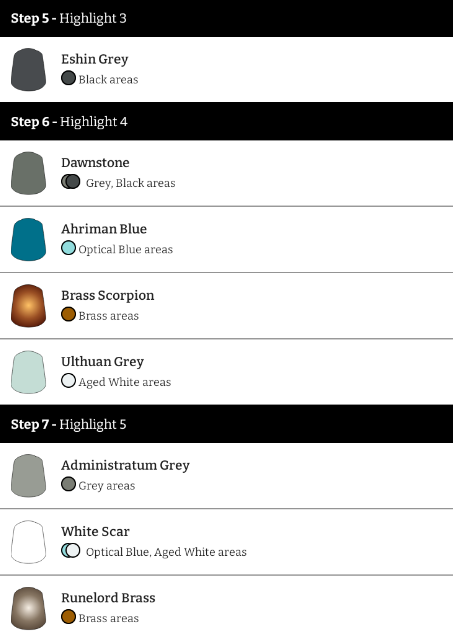Click the Optical Blue areas color circle
Viewport: 453px width, 640px height.
68,248
